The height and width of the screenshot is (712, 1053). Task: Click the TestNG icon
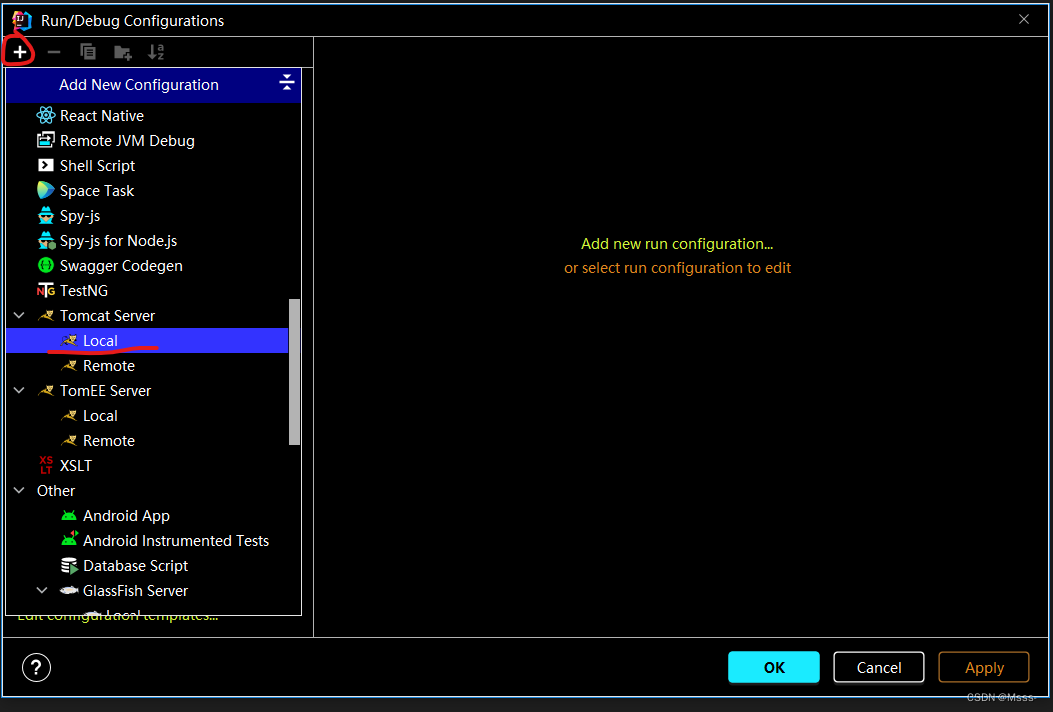46,291
